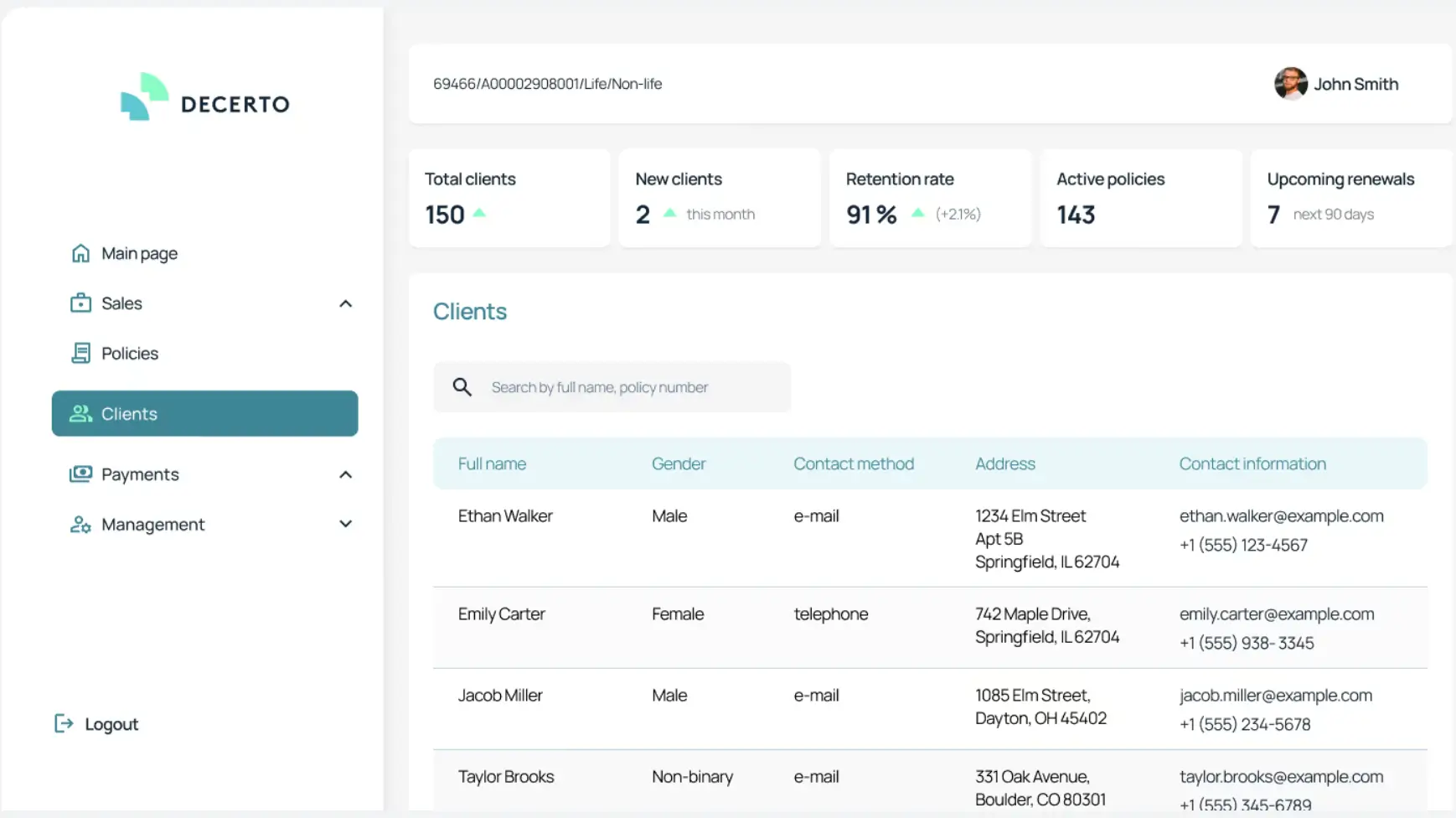Expand the Management section chevron

point(345,523)
